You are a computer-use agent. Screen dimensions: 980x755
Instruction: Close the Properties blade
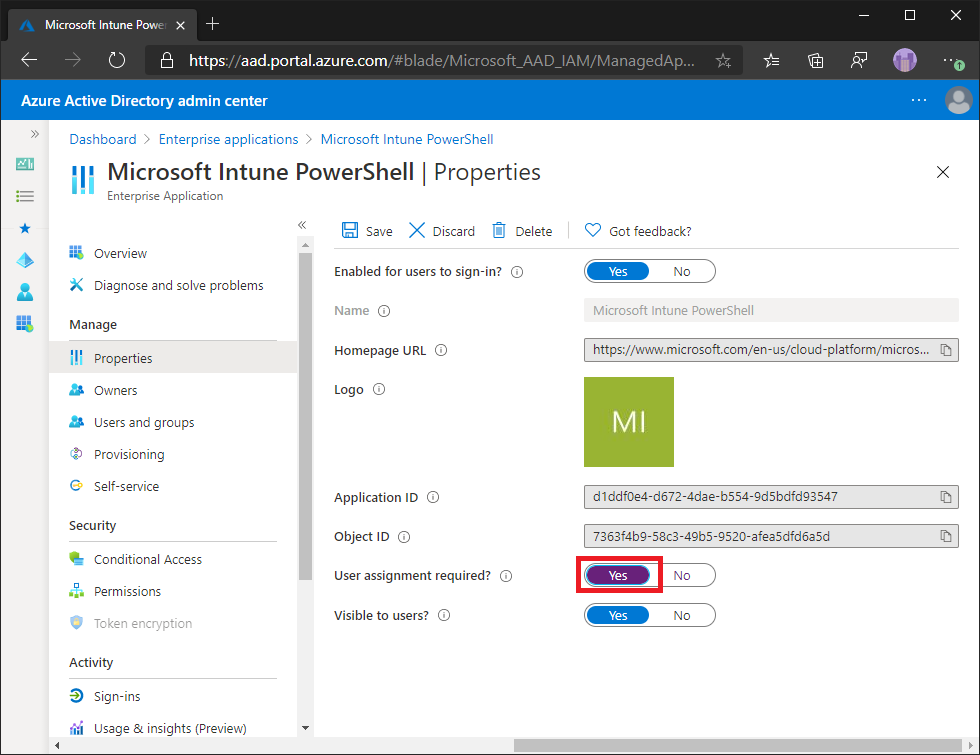(942, 172)
